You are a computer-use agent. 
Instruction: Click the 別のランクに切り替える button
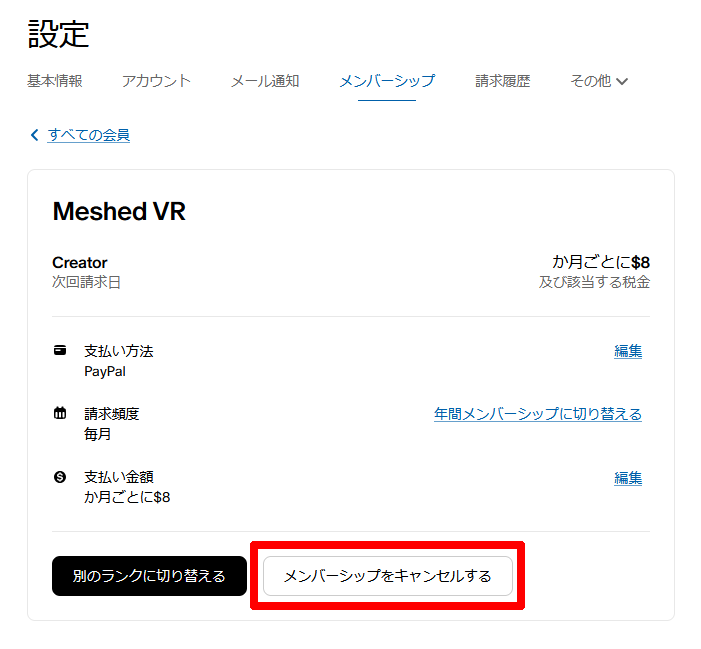point(149,576)
